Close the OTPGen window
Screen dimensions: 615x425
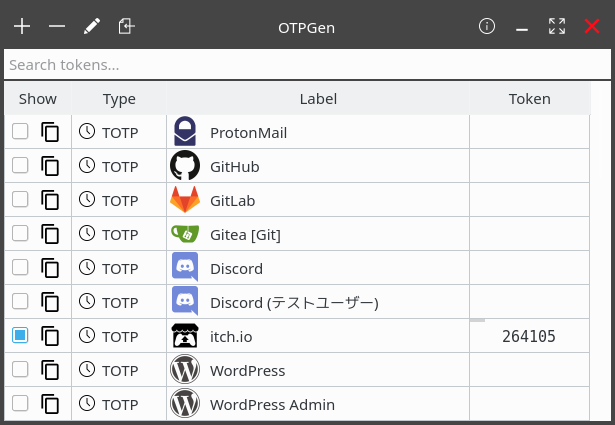click(x=592, y=27)
